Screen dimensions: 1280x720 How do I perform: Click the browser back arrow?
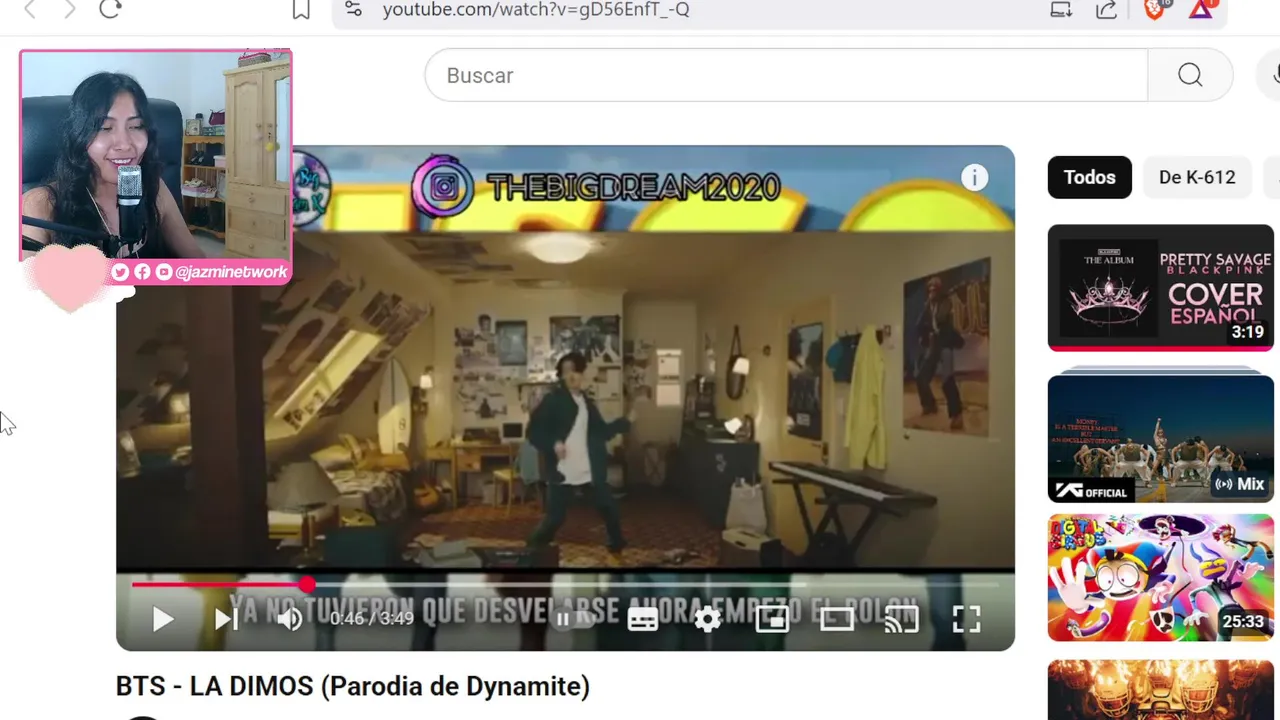29,9
